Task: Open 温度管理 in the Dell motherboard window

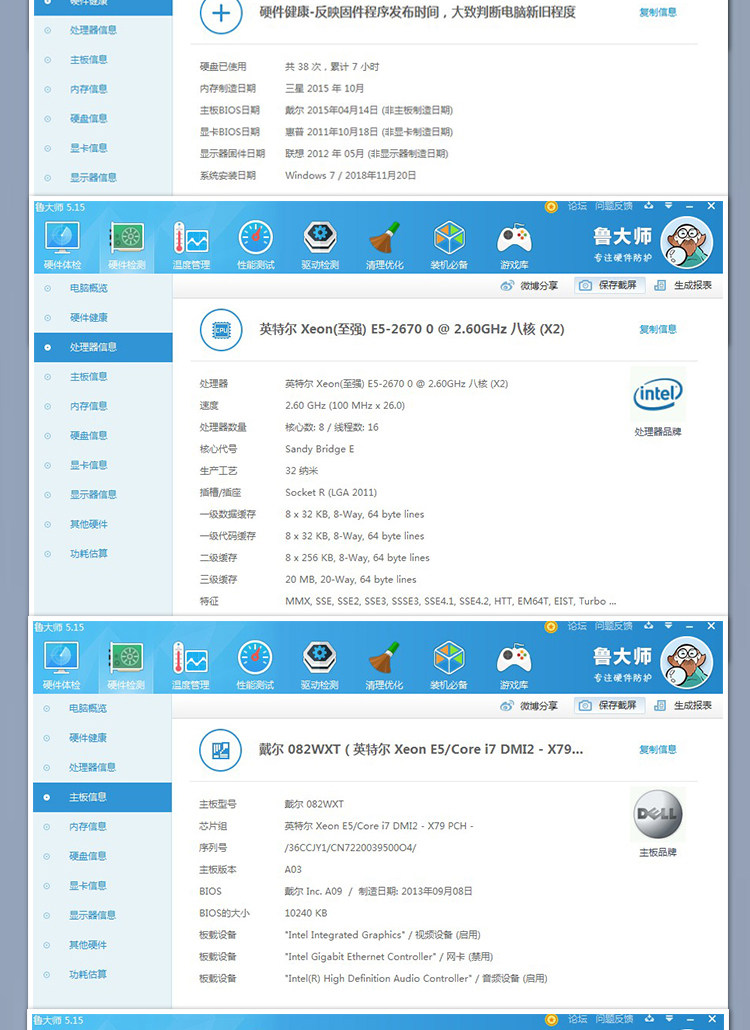Action: pos(190,665)
